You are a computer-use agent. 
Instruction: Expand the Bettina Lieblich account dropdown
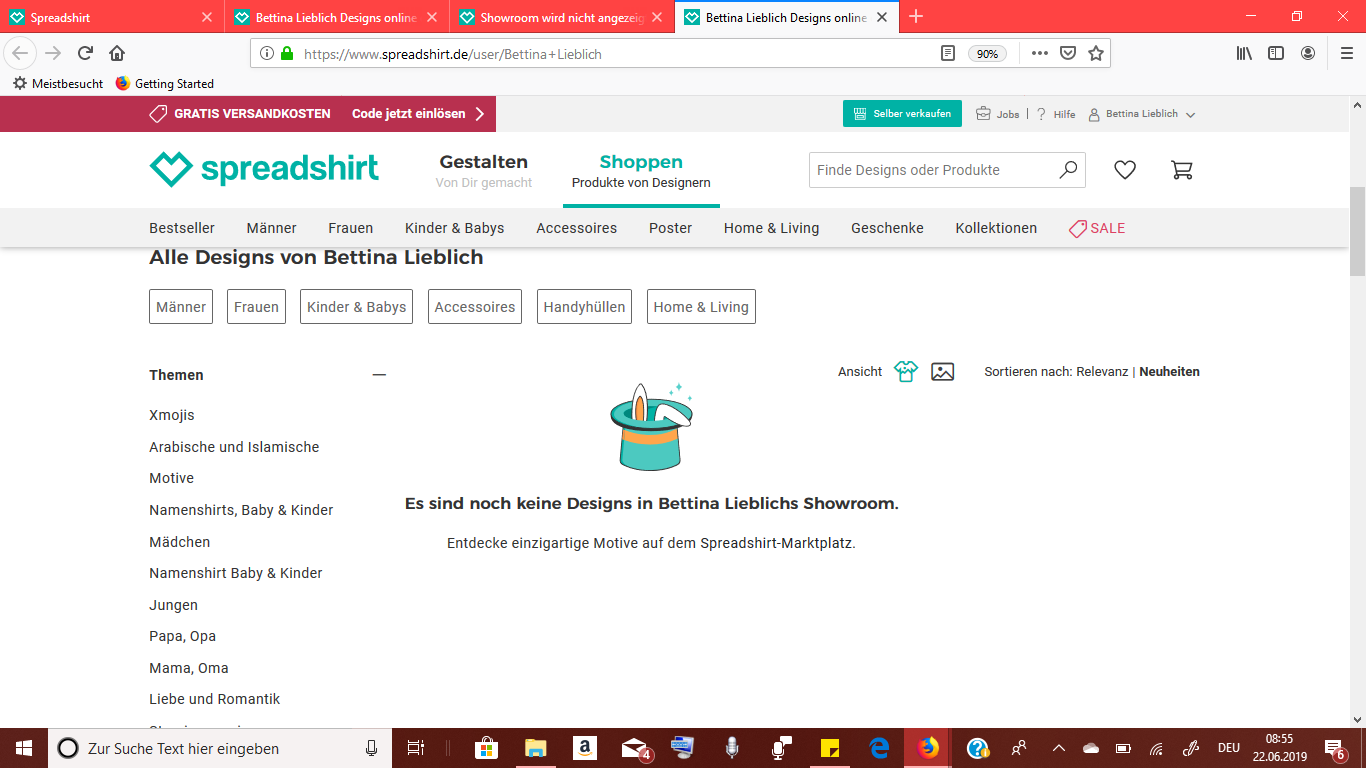click(1142, 114)
